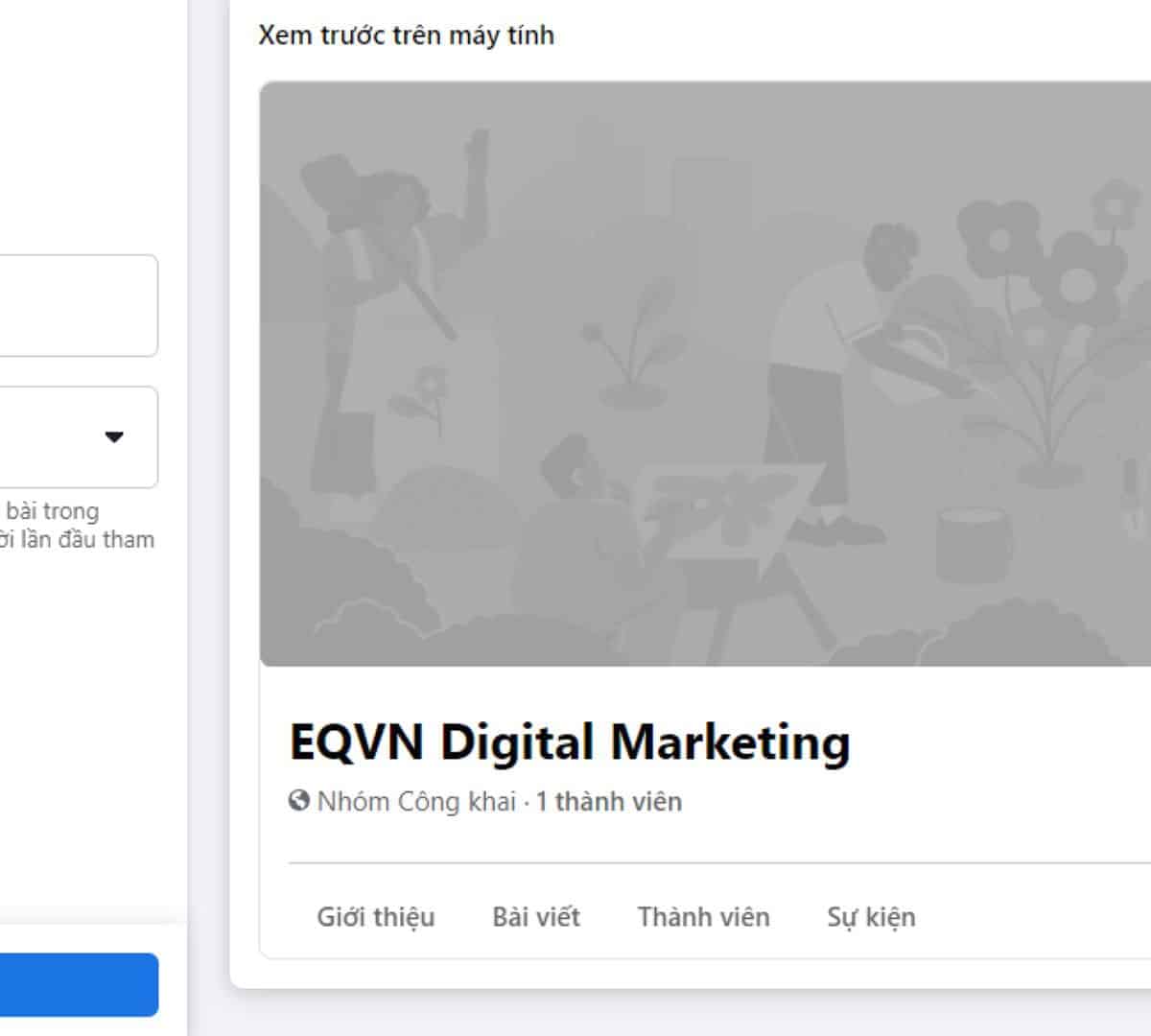Open the dropdown arrow in the left panel
1151x1036 pixels.
pyautogui.click(x=114, y=437)
